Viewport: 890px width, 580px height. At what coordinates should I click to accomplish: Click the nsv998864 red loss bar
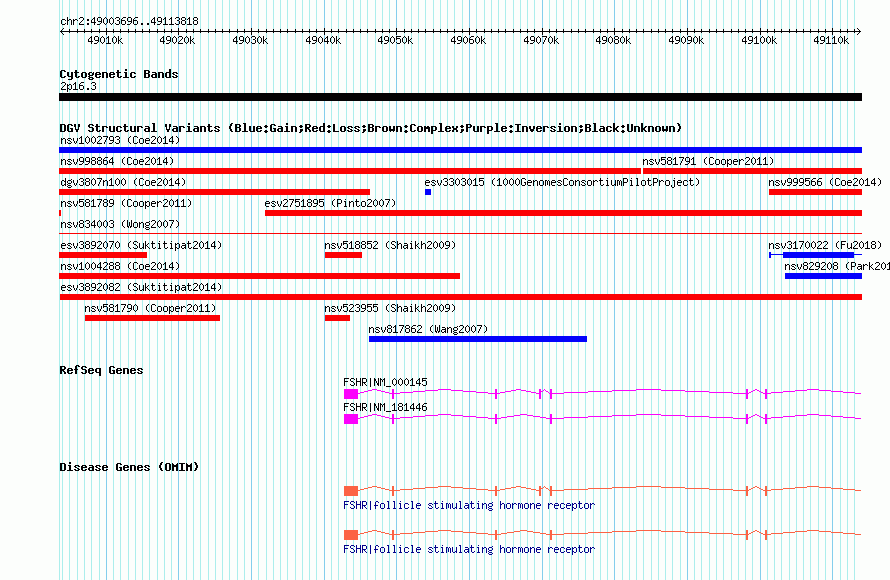[x=350, y=171]
